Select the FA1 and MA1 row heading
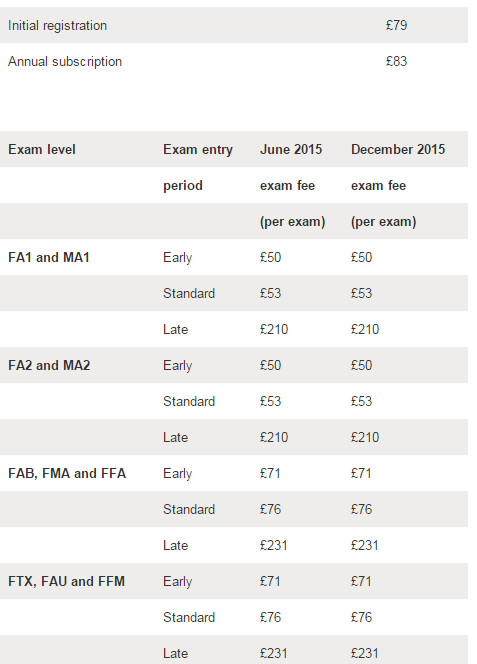 coord(49,257)
